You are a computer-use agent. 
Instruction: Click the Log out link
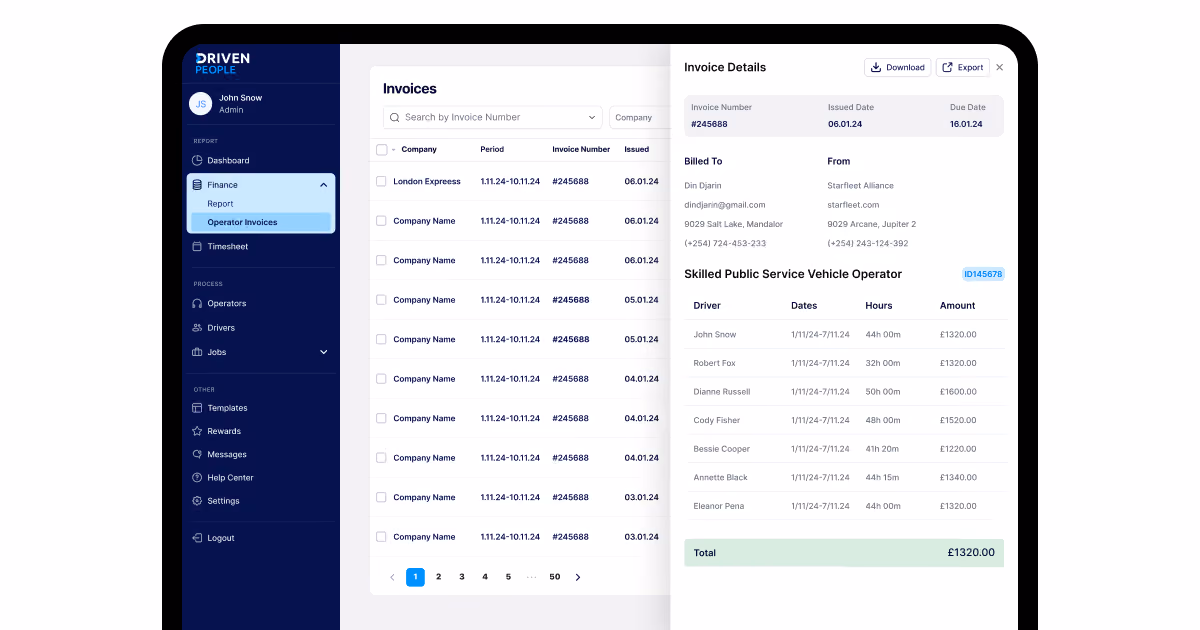pos(221,538)
